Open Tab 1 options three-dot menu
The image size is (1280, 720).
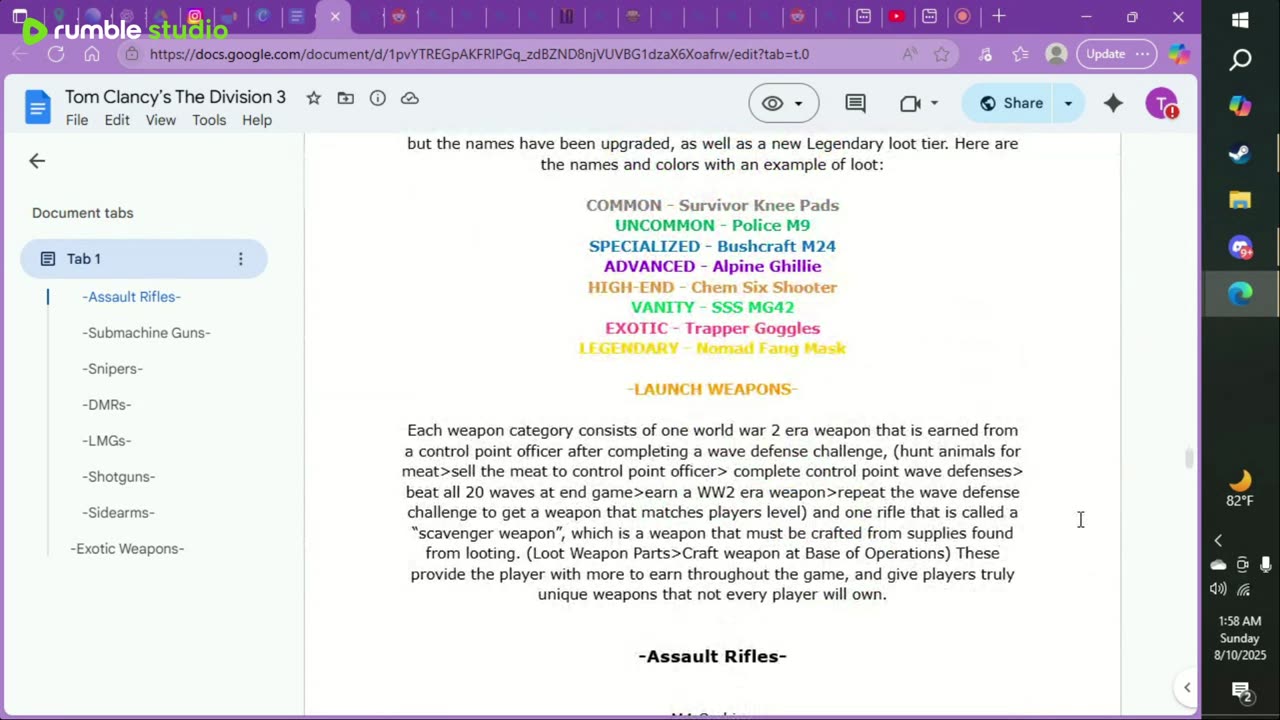(x=240, y=259)
